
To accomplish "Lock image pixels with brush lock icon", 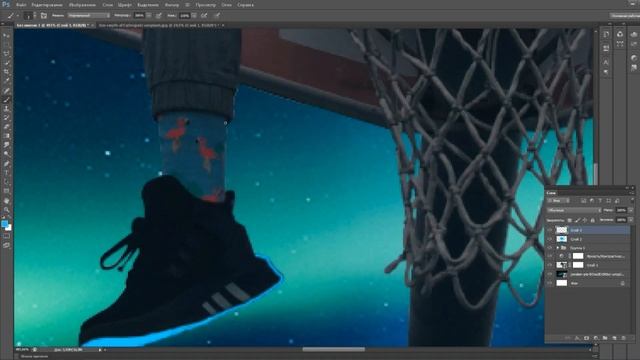I will [x=577, y=220].
